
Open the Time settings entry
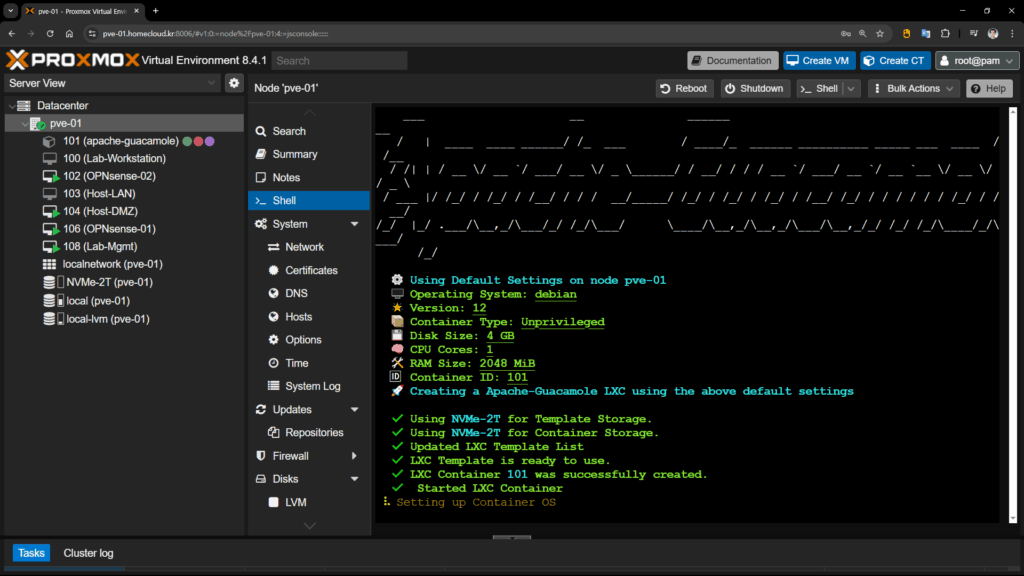[296, 363]
